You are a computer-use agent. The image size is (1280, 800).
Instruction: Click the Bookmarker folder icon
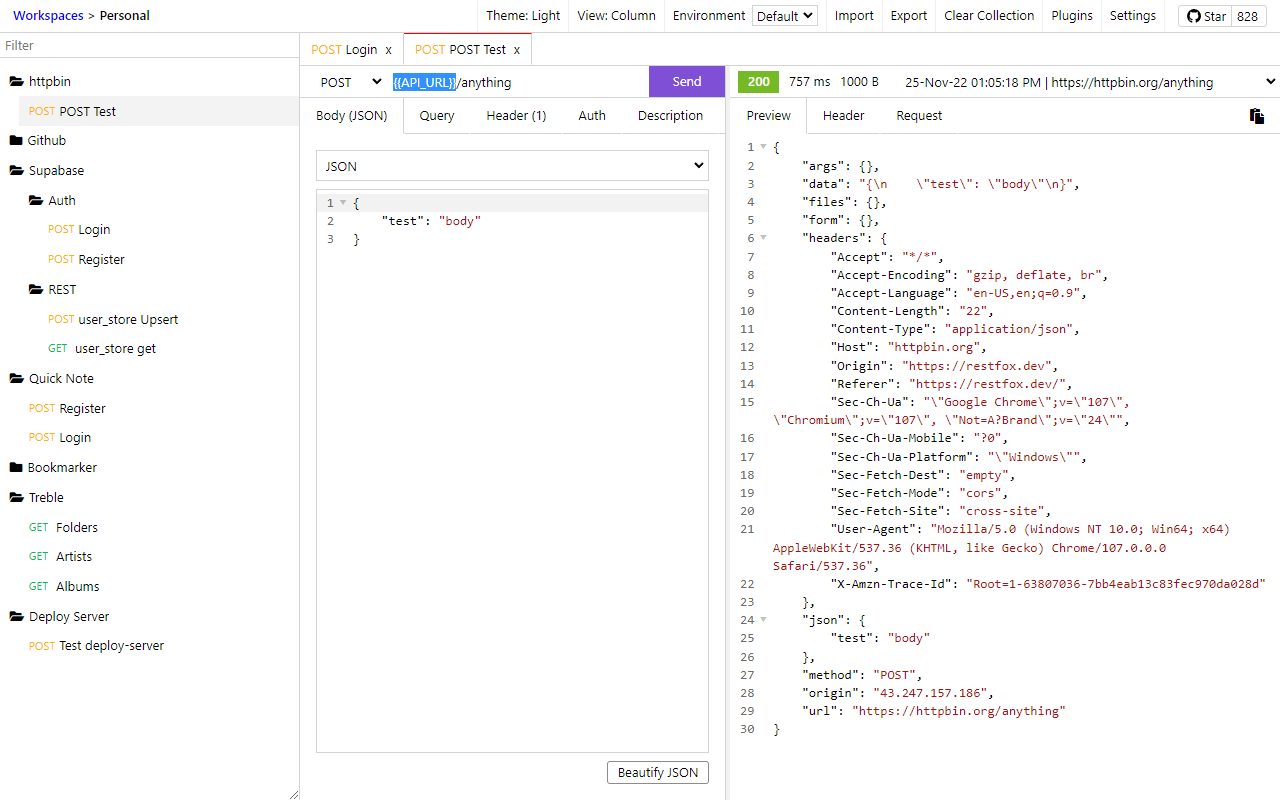16,468
